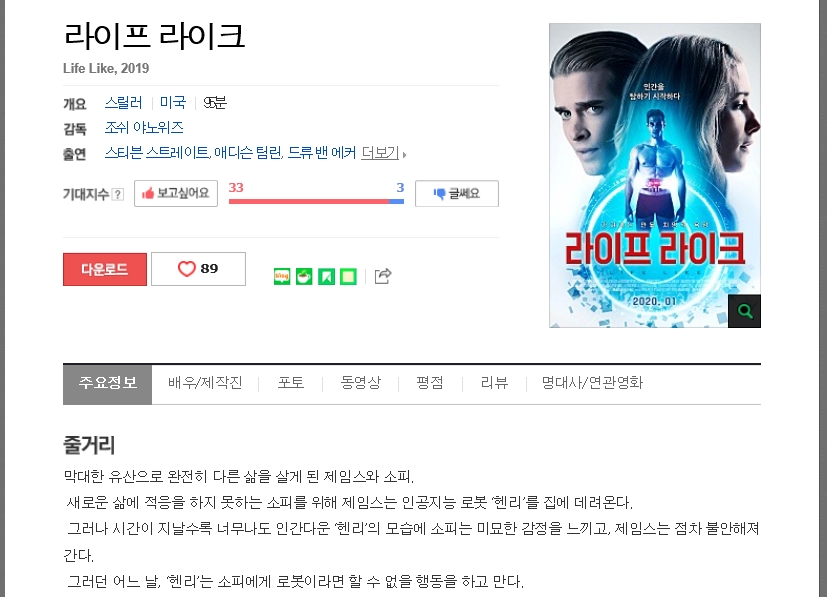Expand cast list with 더보기
Viewport: 827px width, 597px height.
(x=380, y=153)
